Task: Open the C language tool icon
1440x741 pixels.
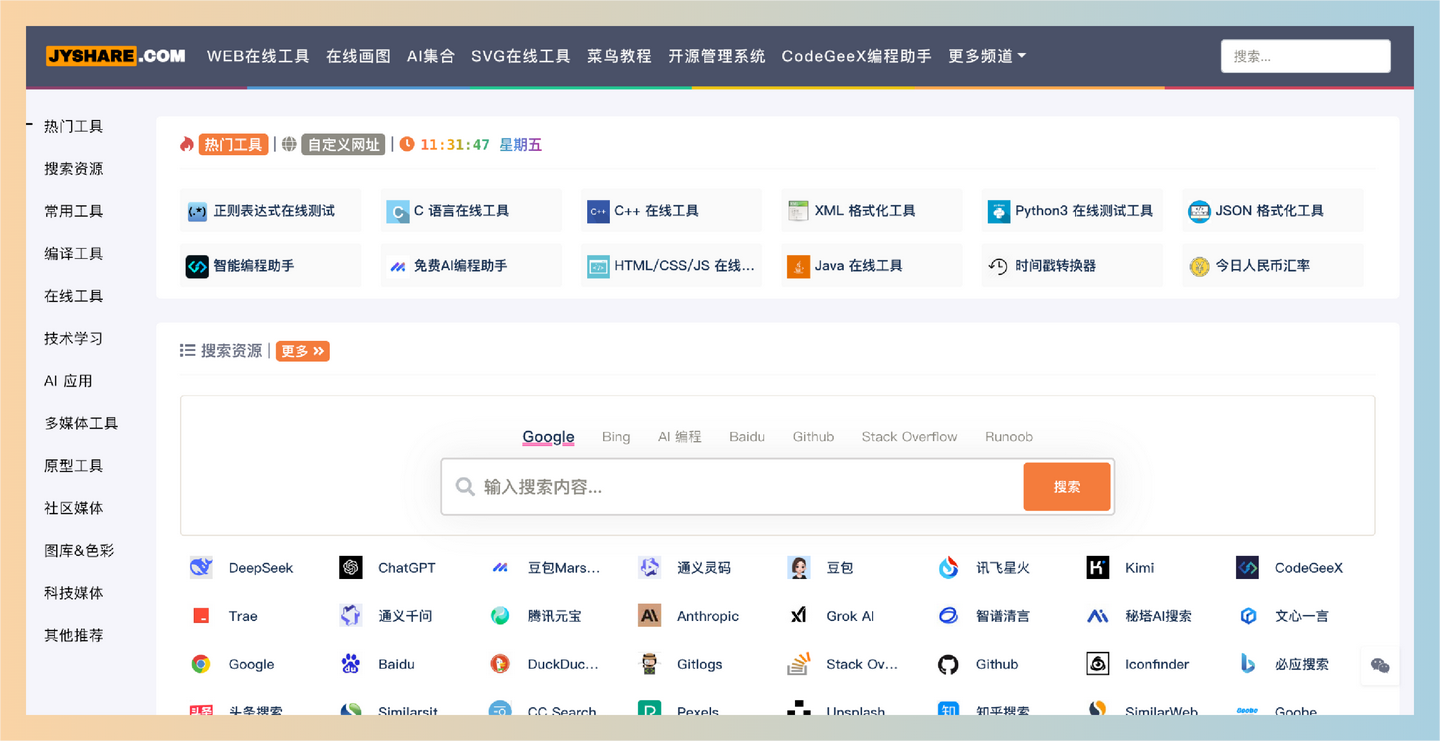Action: [x=397, y=212]
